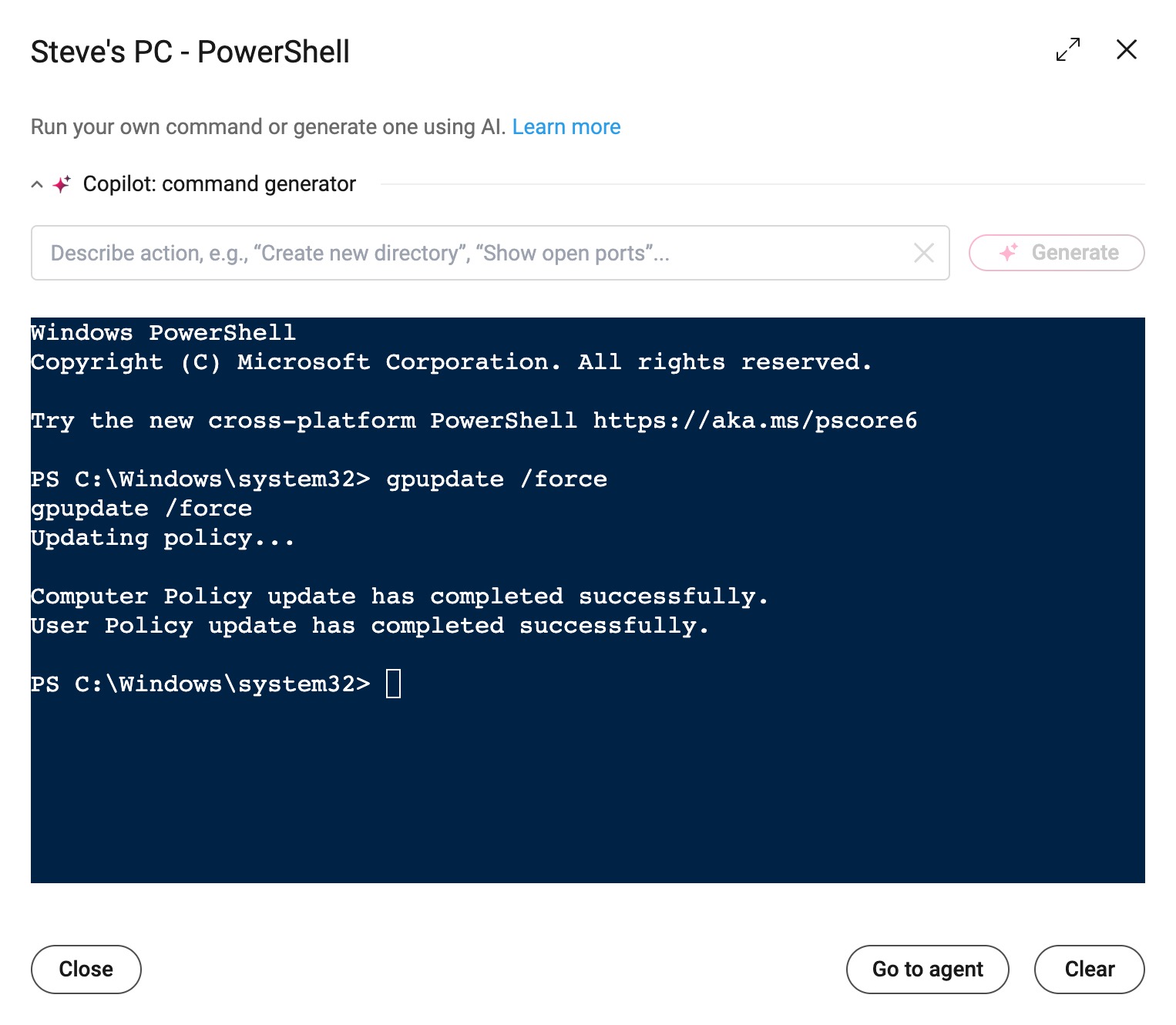This screenshot has width=1176, height=1025.
Task: Click the 'Computer Policy update' output line
Action: [399, 597]
